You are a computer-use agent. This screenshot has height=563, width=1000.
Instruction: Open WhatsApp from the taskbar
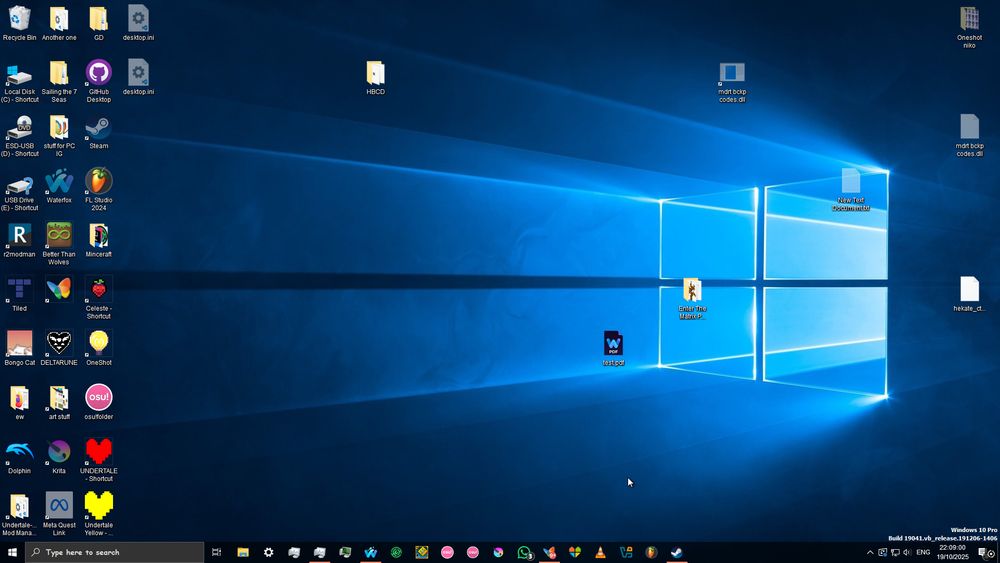click(x=524, y=552)
